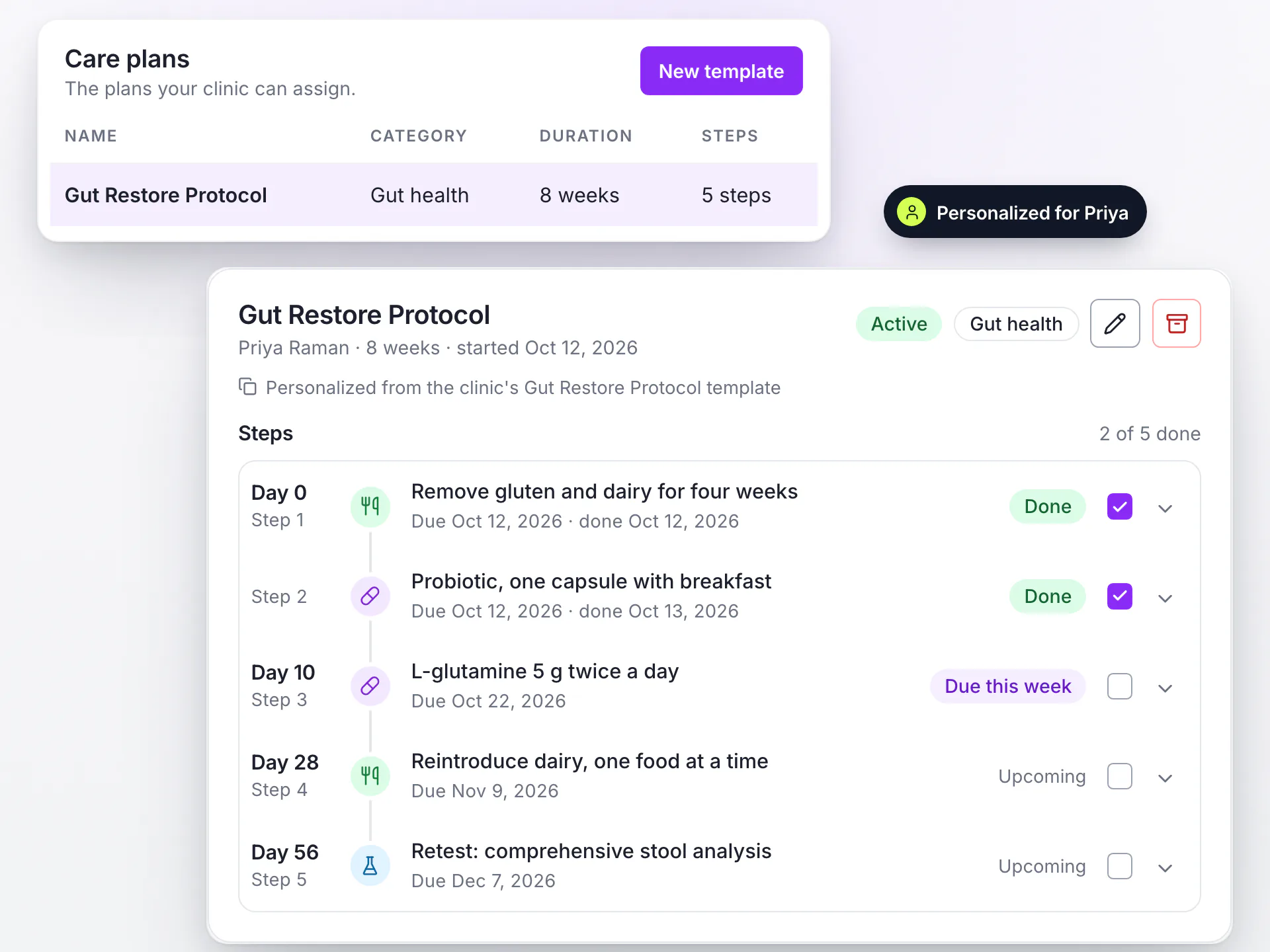The image size is (1270, 952).
Task: Click the Upcoming label on Step 5
Action: (x=1042, y=866)
